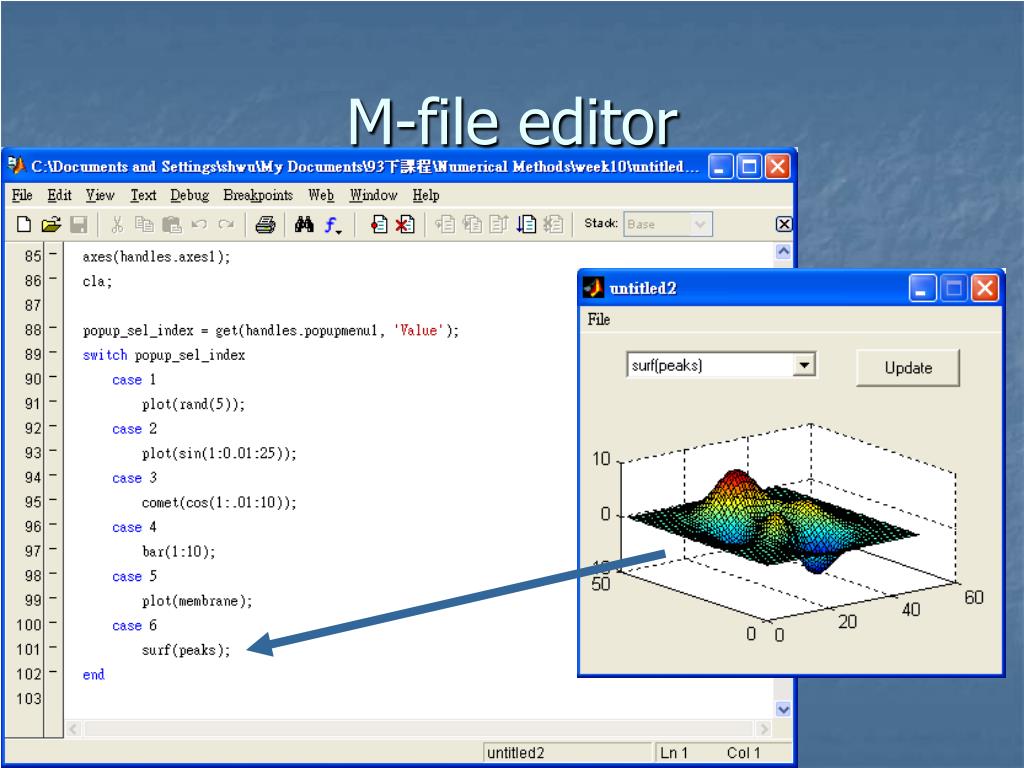
Task: Open the Web menu
Action: 321,195
